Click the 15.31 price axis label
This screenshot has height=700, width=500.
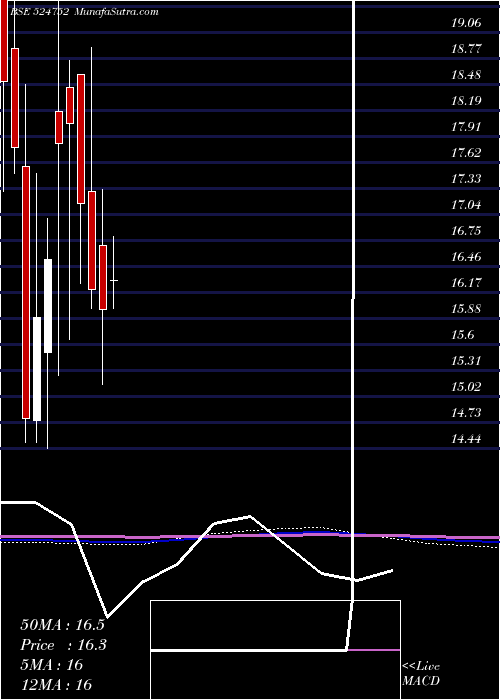(x=467, y=361)
